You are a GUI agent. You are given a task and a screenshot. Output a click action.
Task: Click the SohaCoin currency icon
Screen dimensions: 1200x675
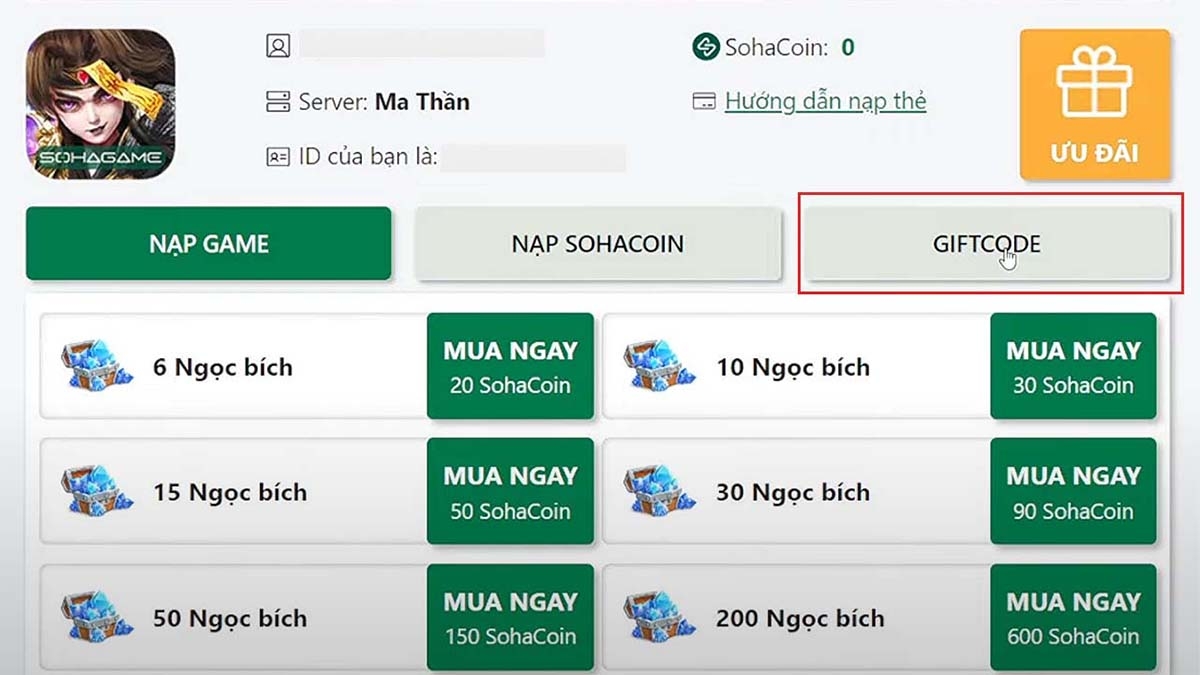706,45
